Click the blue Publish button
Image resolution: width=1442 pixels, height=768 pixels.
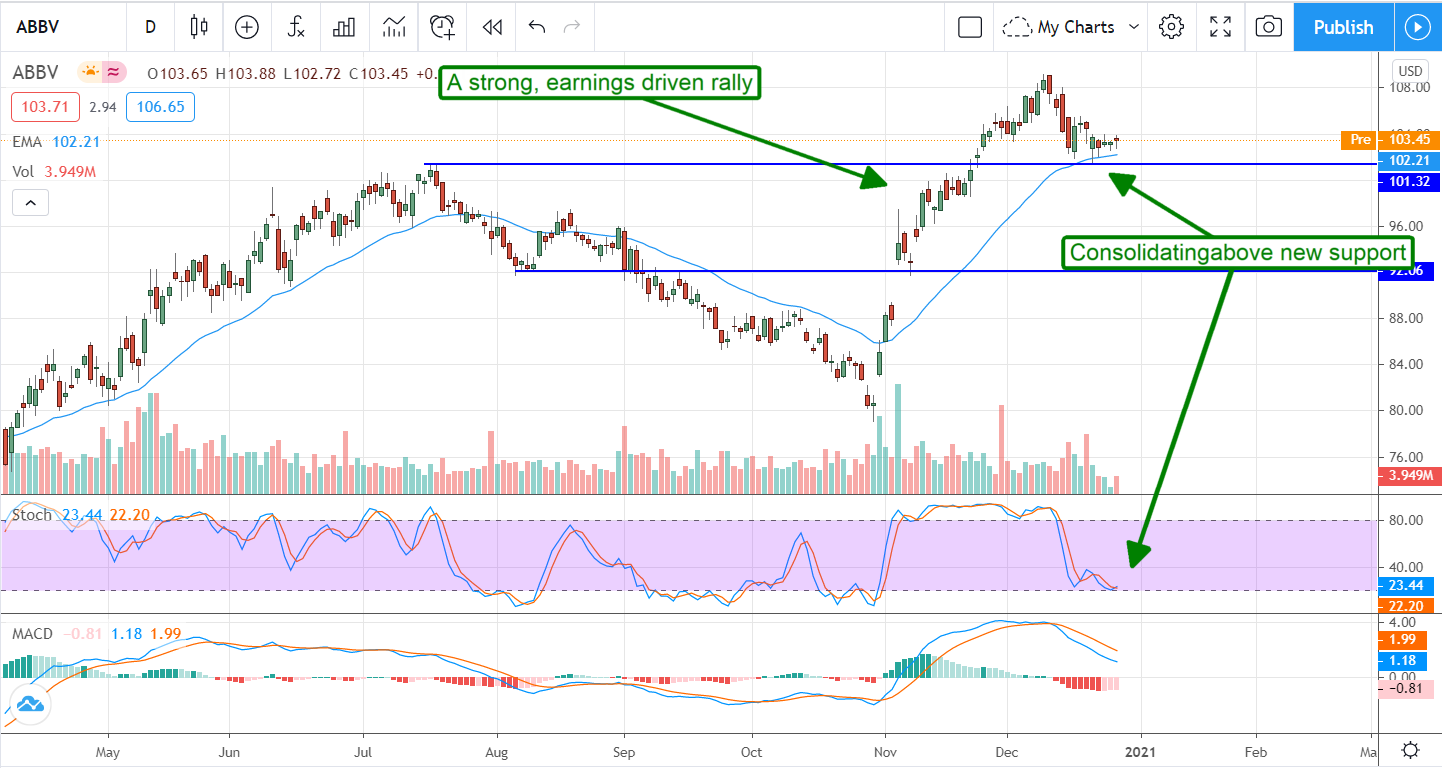(x=1343, y=27)
